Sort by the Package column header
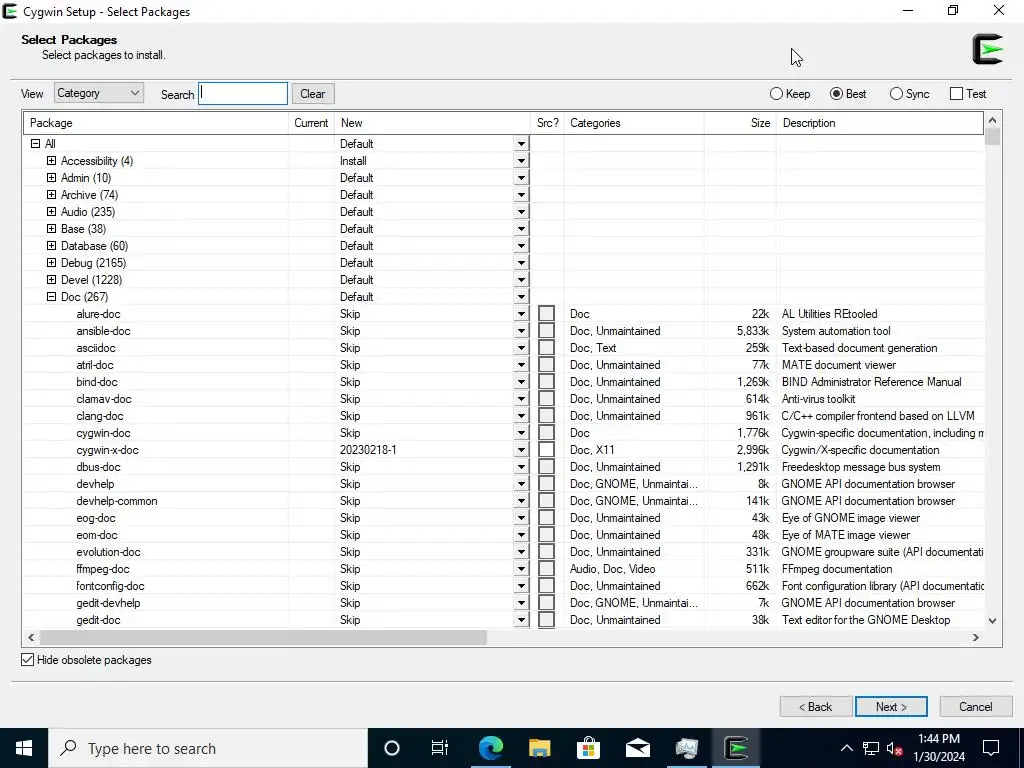This screenshot has width=1024, height=768. pos(156,123)
